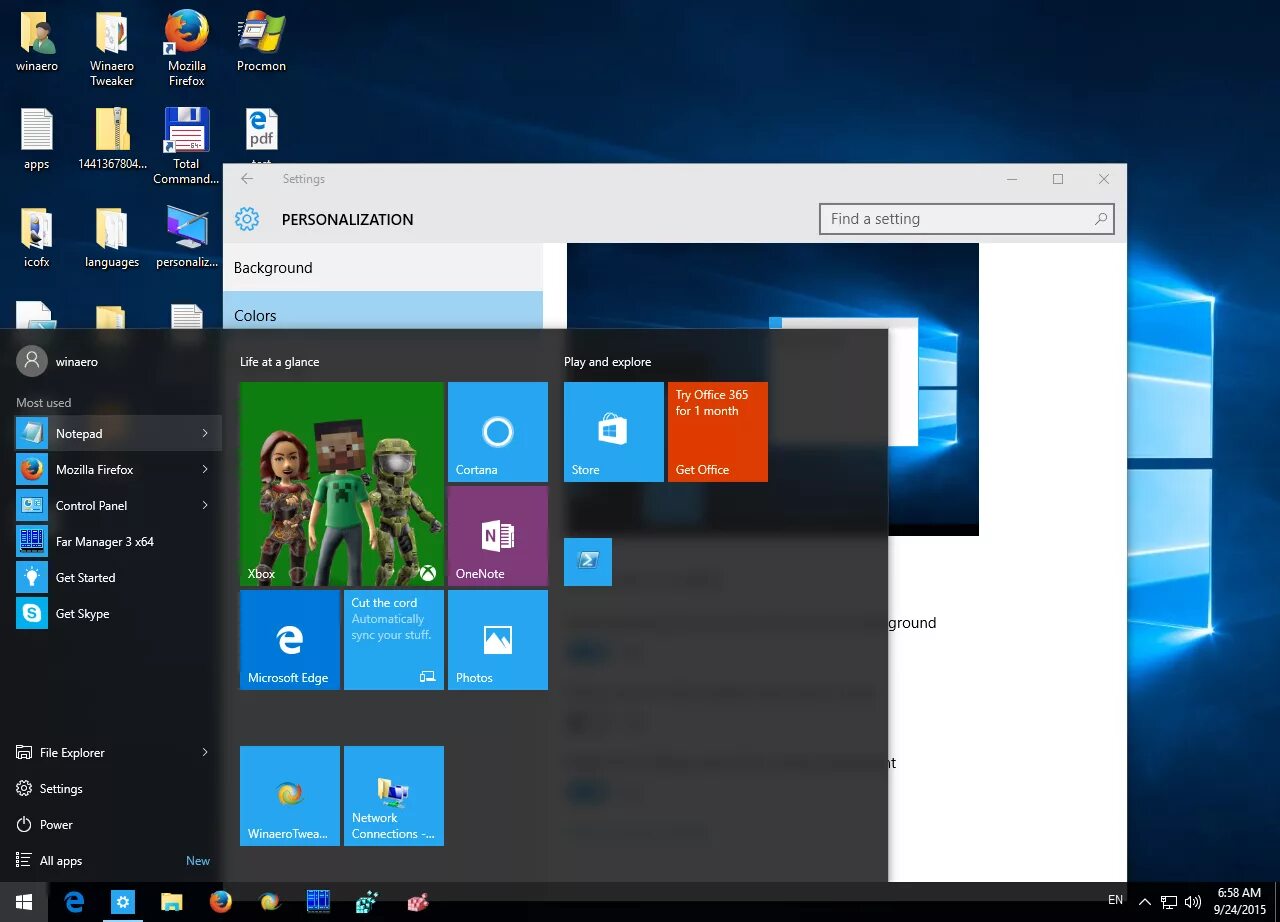Click the Windows Start button on taskbar

[x=24, y=902]
